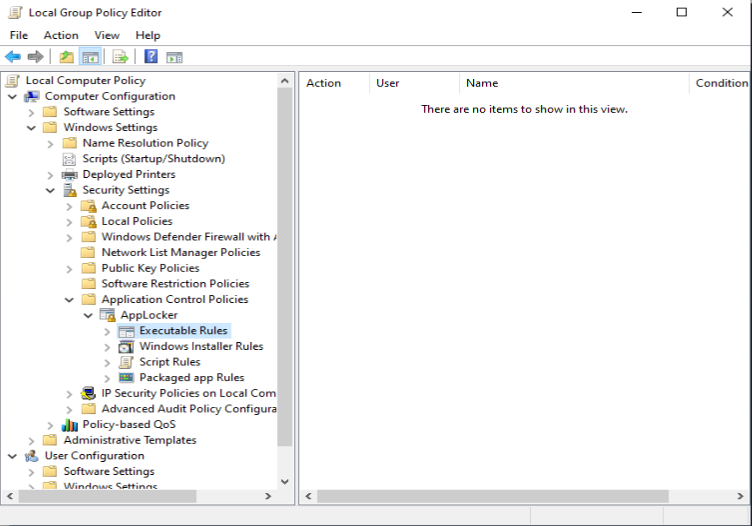Sort by the Name column header
The width and height of the screenshot is (752, 526).
[574, 83]
